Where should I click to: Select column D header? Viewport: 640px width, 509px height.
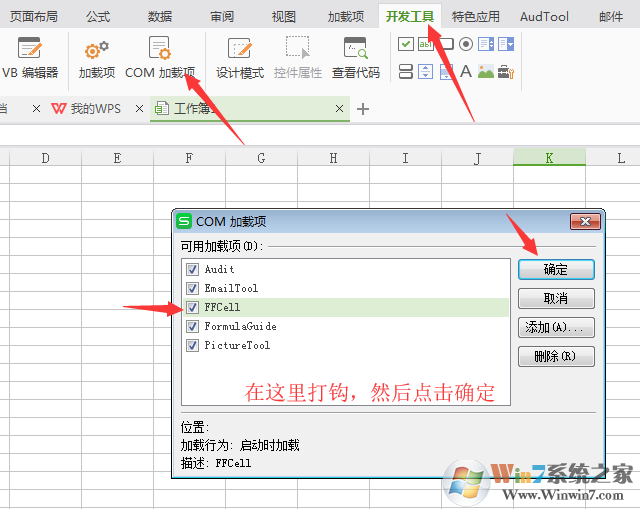pos(45,158)
